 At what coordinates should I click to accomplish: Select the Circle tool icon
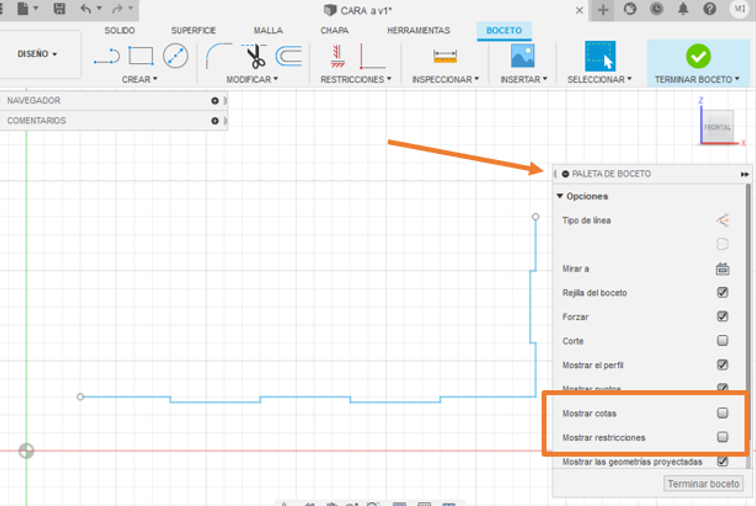point(176,56)
